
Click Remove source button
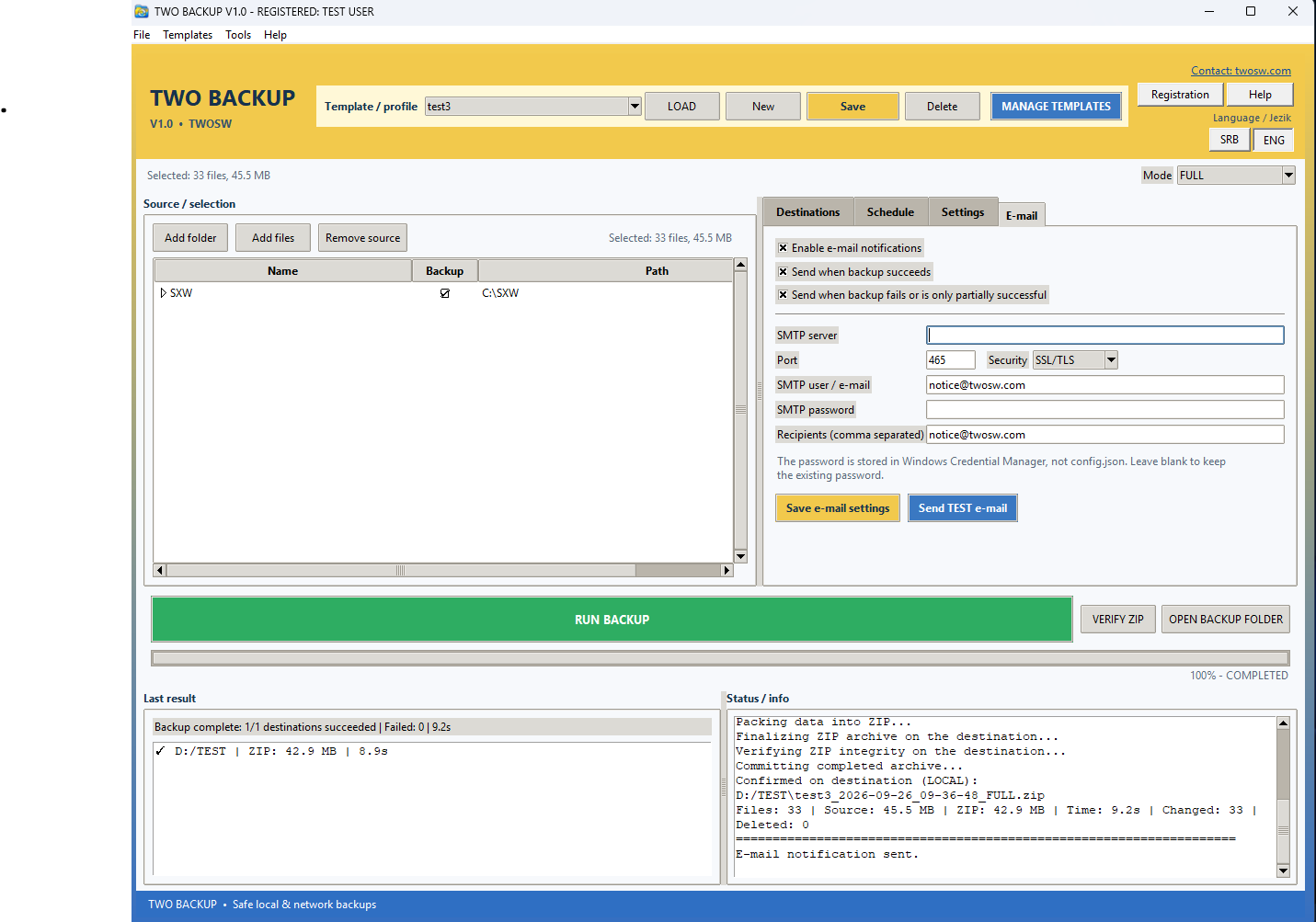[362, 238]
